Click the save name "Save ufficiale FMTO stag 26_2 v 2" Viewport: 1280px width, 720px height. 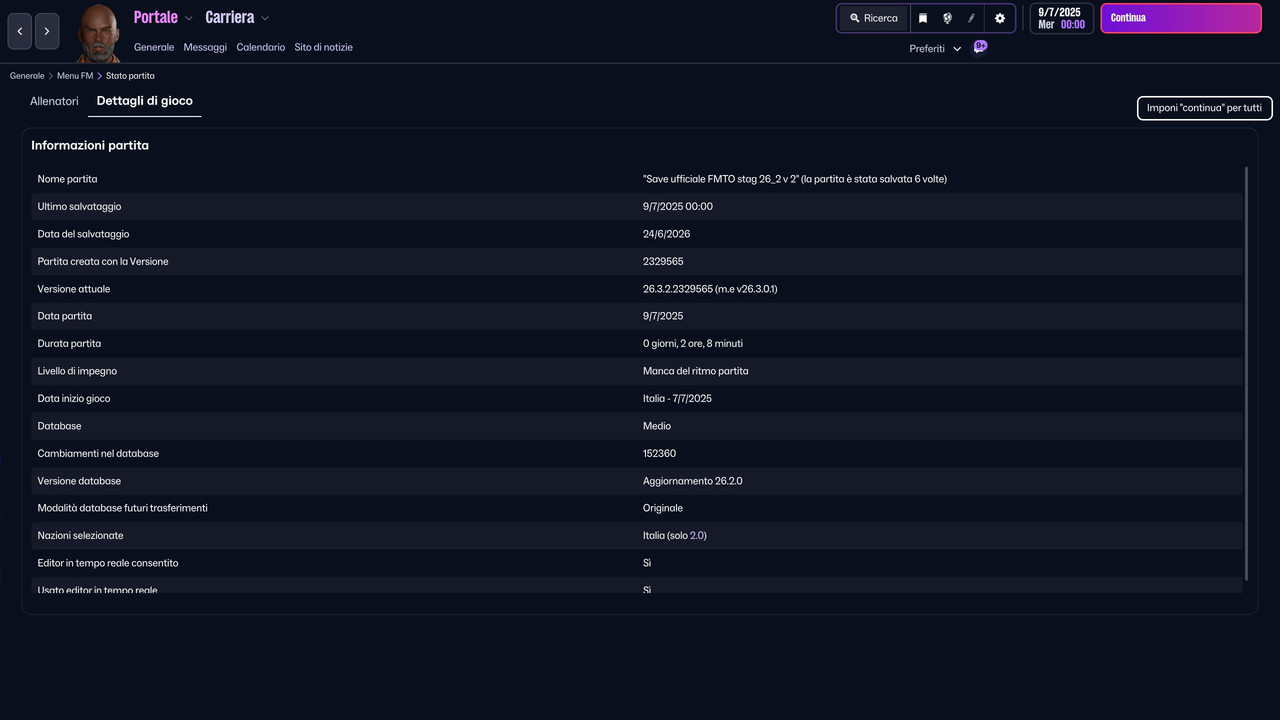[x=721, y=179]
